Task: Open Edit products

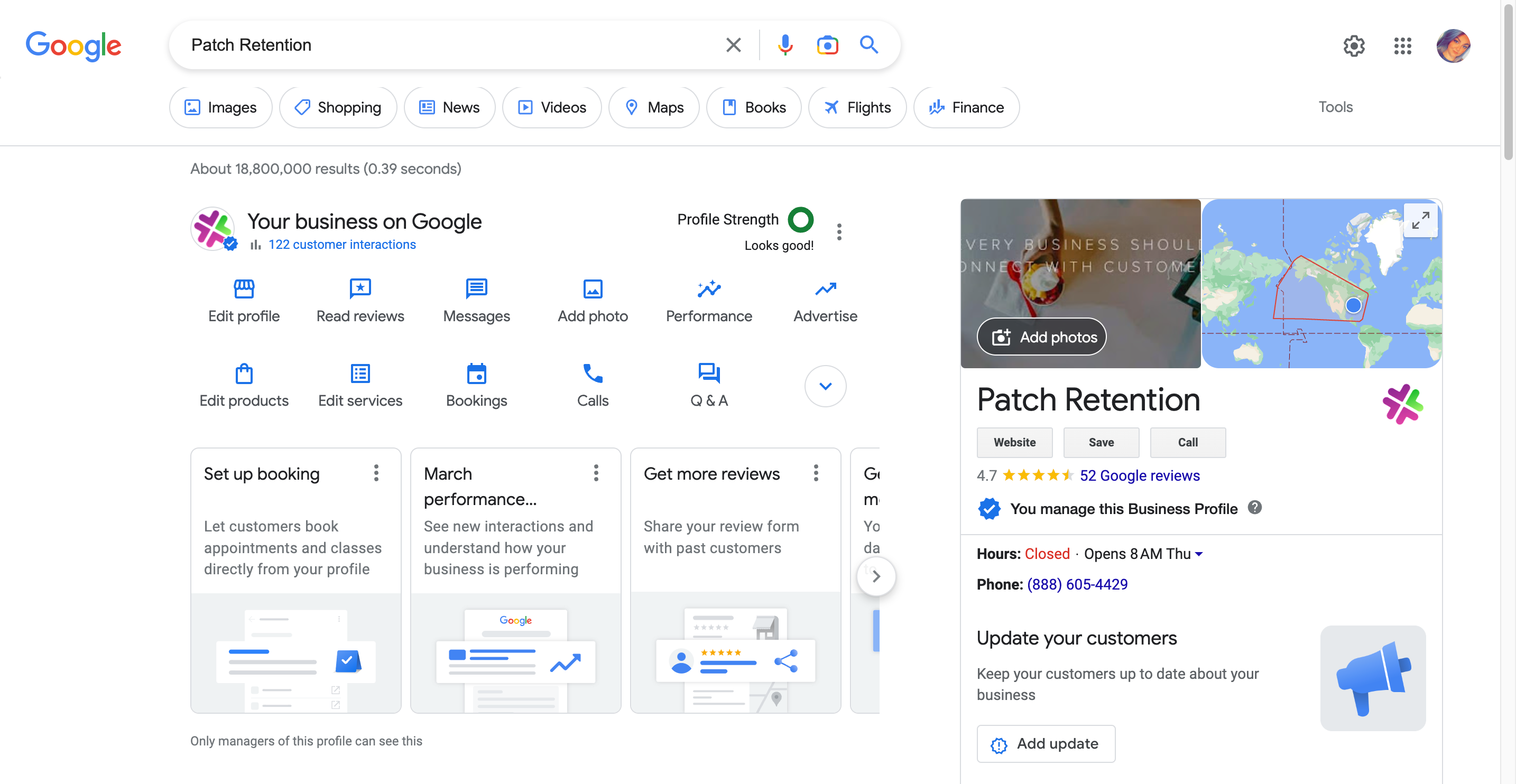Action: click(x=244, y=386)
